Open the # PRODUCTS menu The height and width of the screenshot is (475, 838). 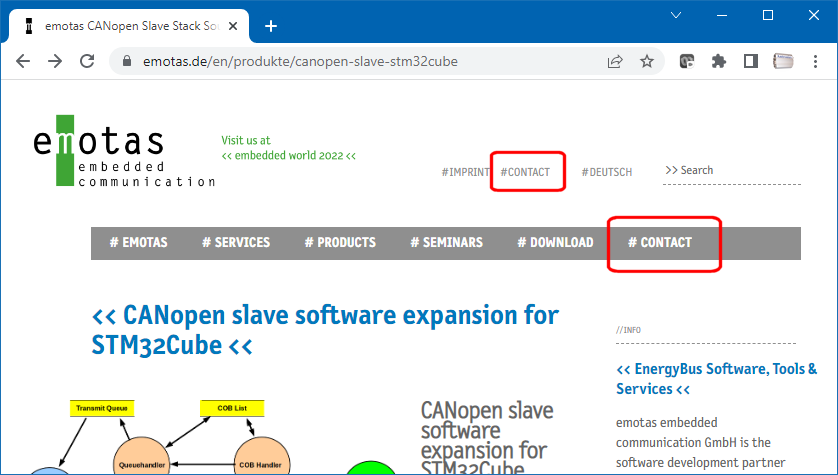coord(340,243)
